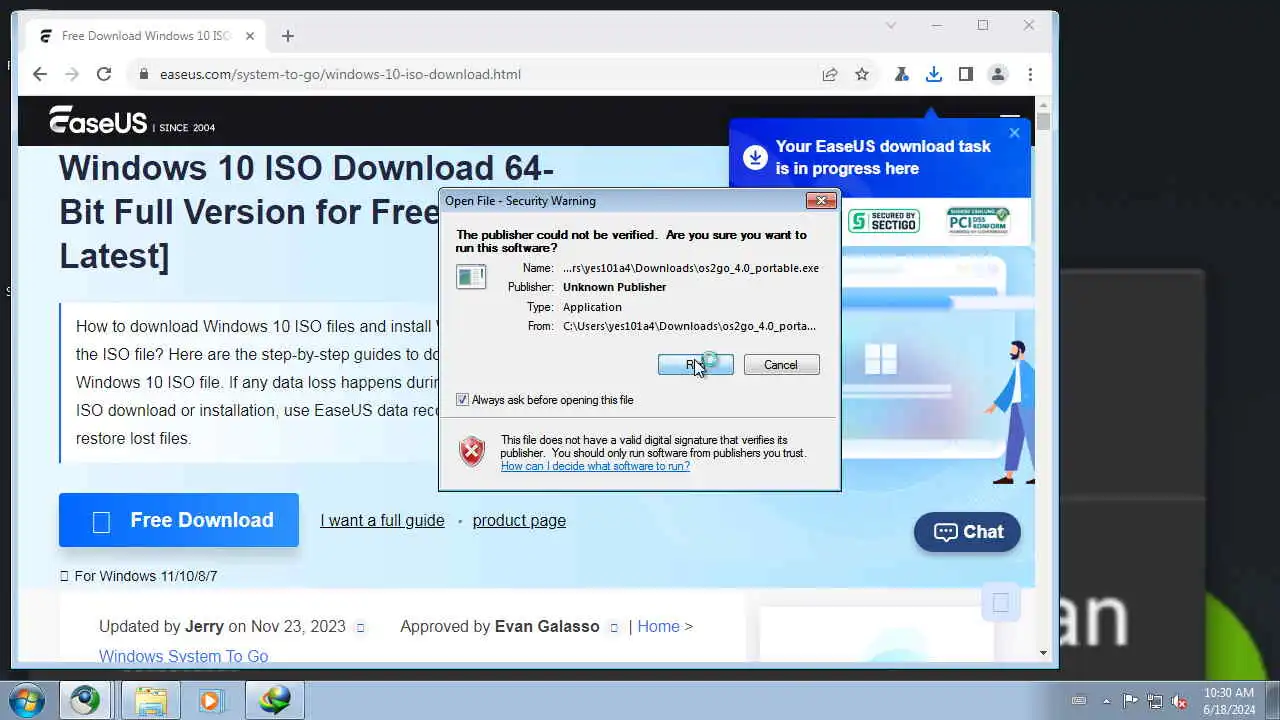The width and height of the screenshot is (1280, 720).
Task: Click the page scrollbar down arrow
Action: tap(1043, 653)
